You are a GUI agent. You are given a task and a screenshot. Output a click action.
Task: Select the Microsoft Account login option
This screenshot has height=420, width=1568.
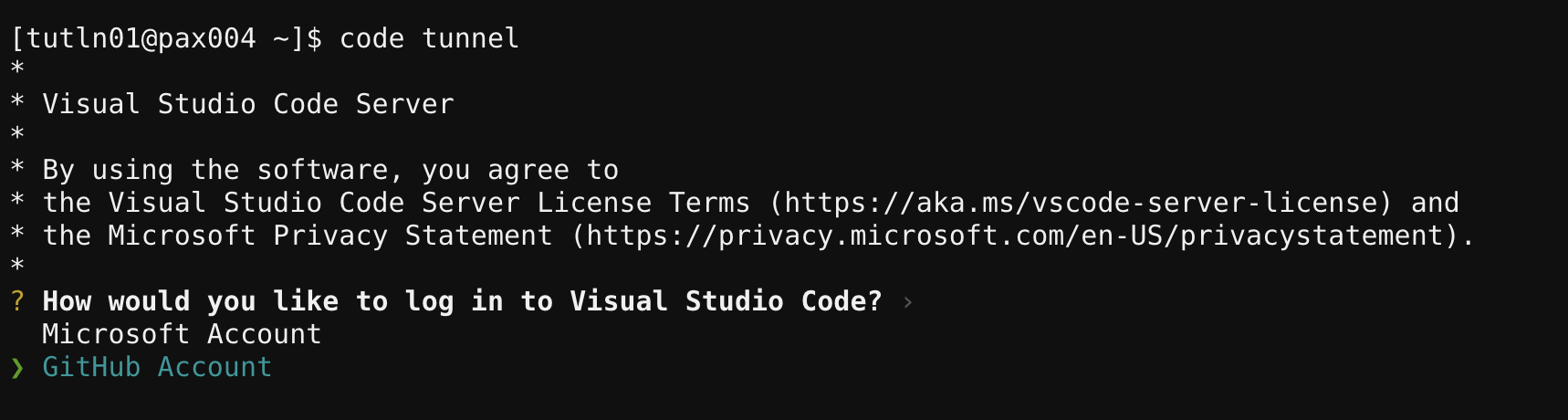click(x=182, y=334)
